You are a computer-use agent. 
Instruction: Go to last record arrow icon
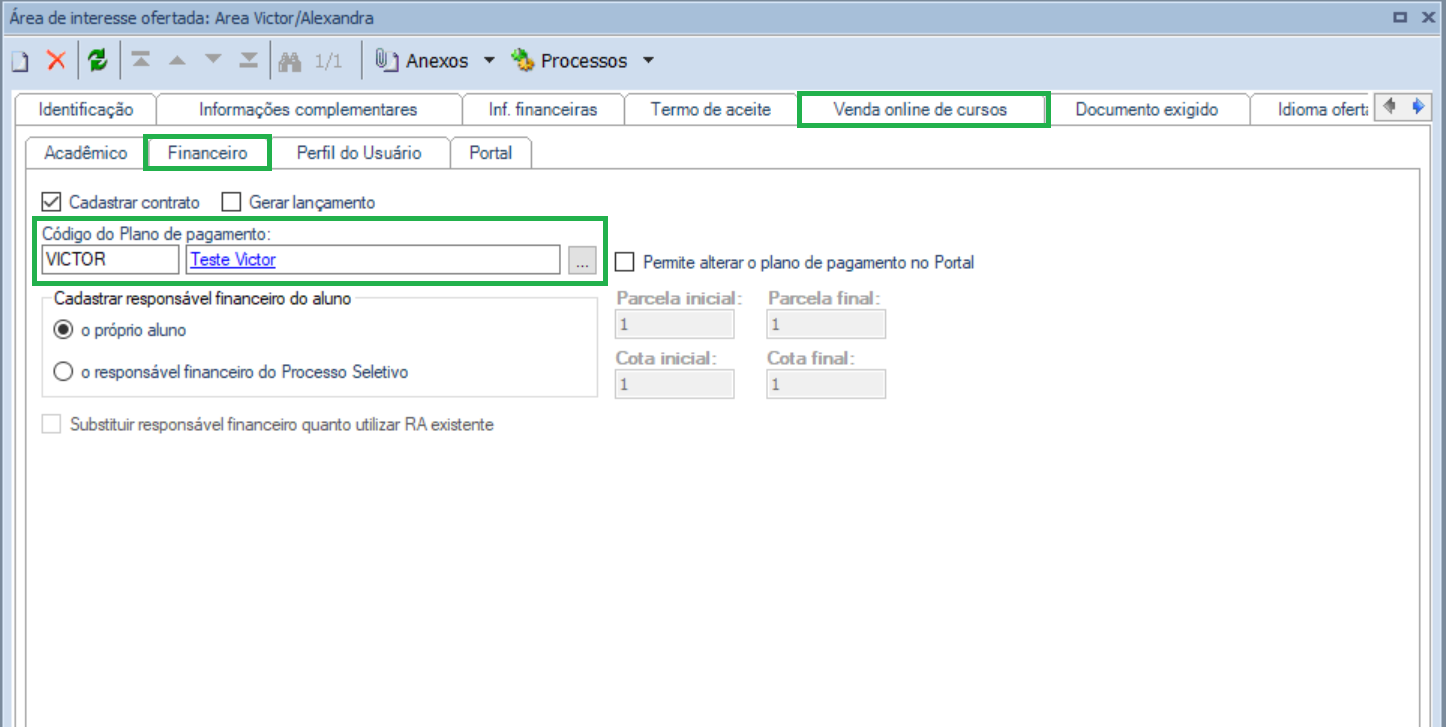coord(249,61)
